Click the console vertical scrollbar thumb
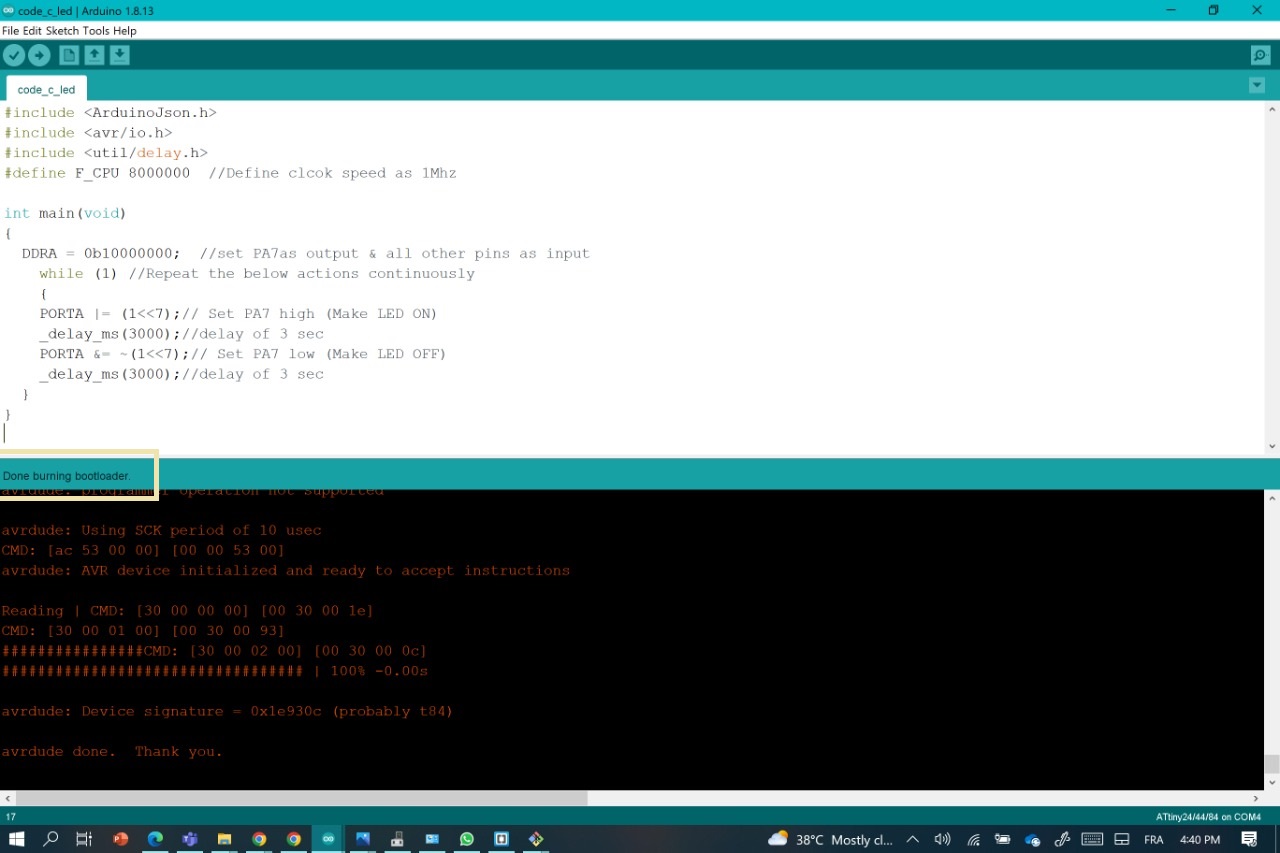Screen dimensions: 1280x853 click(1272, 764)
